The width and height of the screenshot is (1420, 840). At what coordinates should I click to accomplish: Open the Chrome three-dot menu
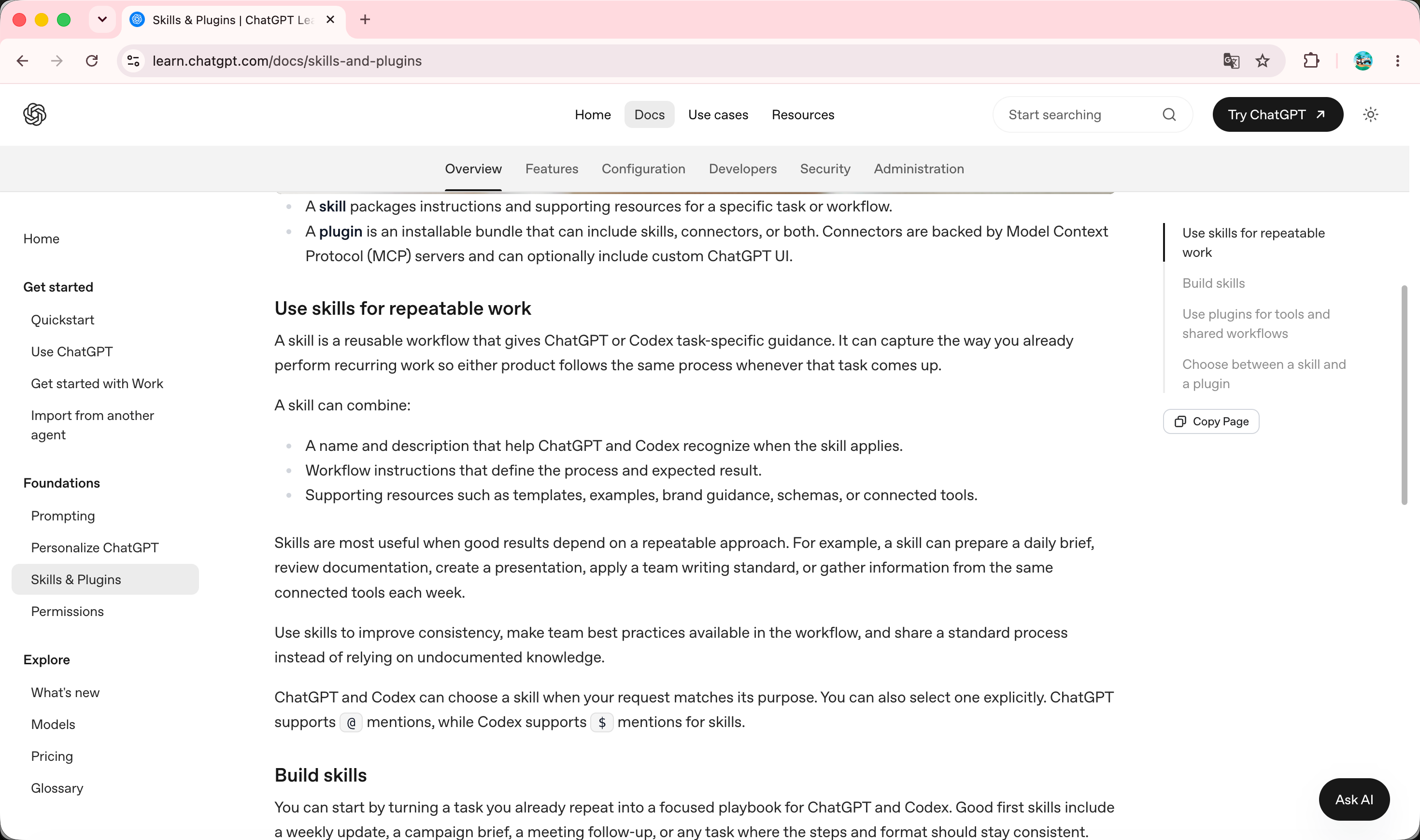pos(1397,60)
